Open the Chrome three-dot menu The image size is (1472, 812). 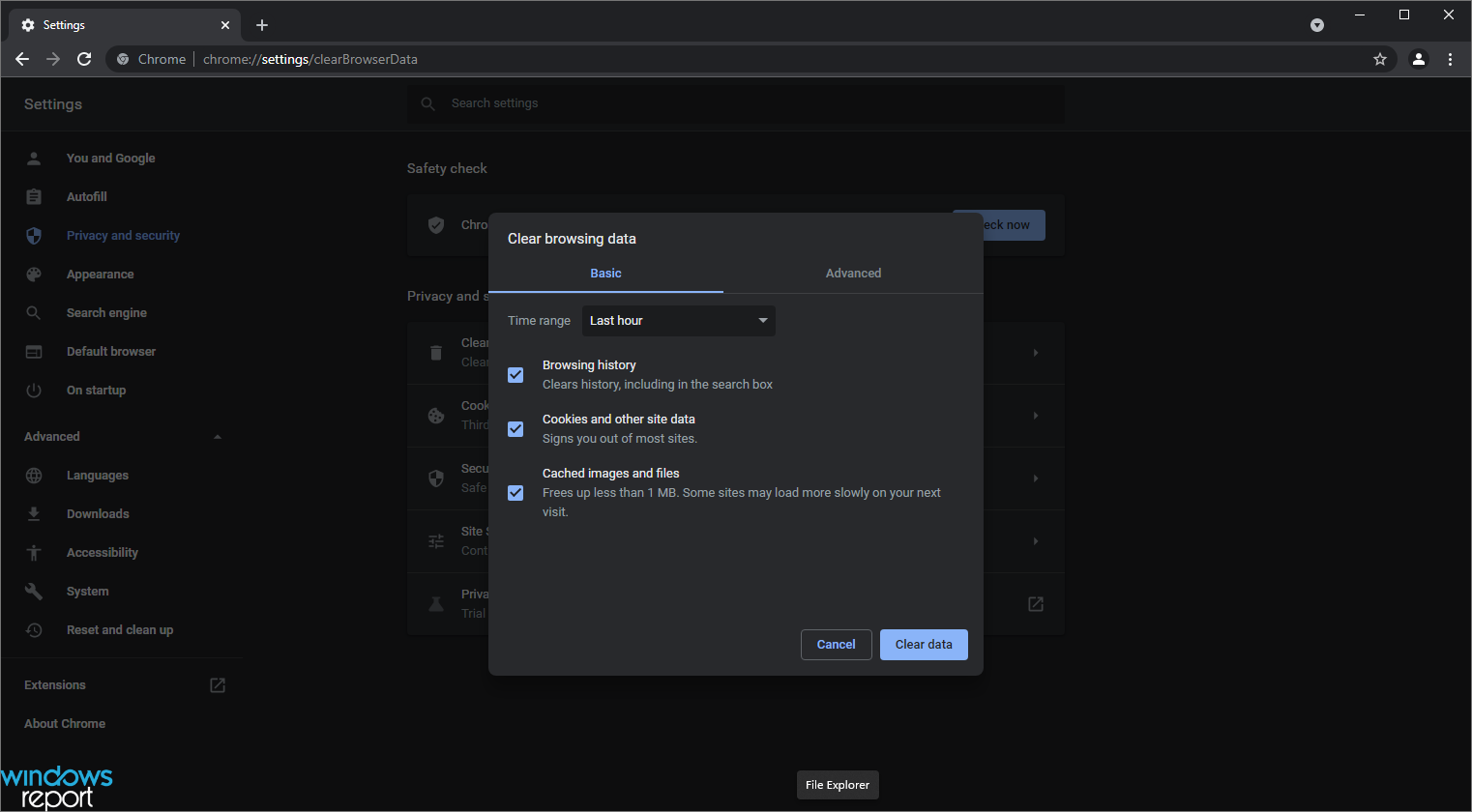click(1450, 59)
